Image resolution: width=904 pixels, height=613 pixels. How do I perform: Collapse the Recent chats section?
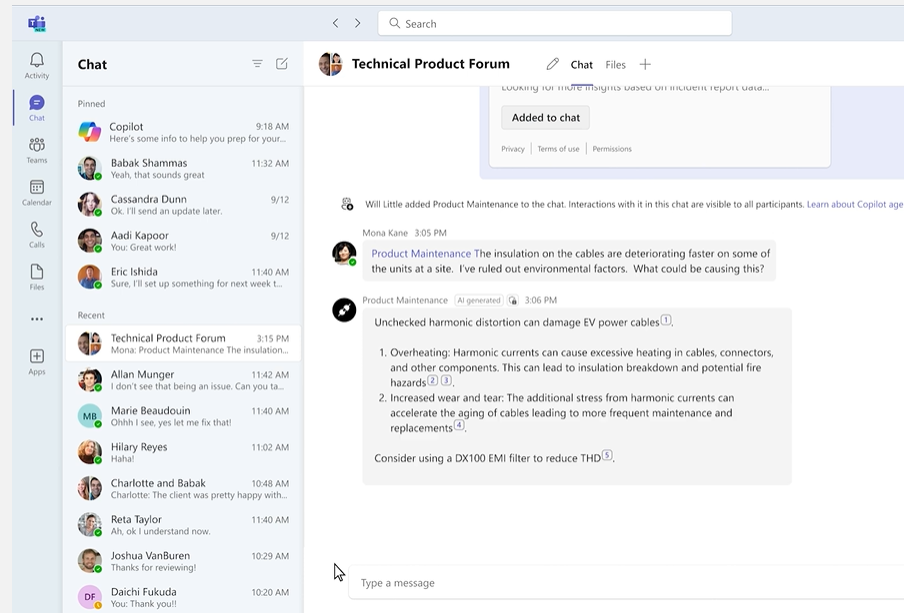pos(91,315)
